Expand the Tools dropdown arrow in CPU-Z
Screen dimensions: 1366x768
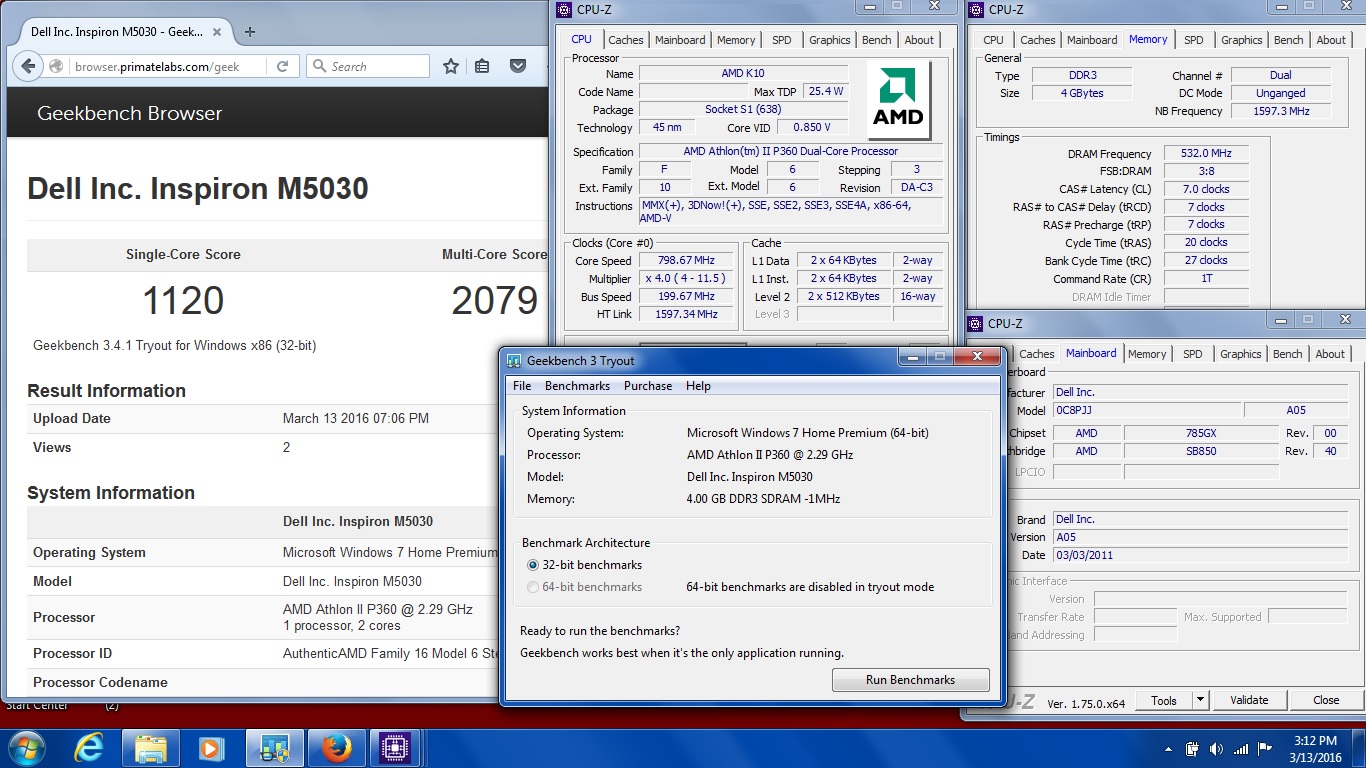(x=1201, y=700)
